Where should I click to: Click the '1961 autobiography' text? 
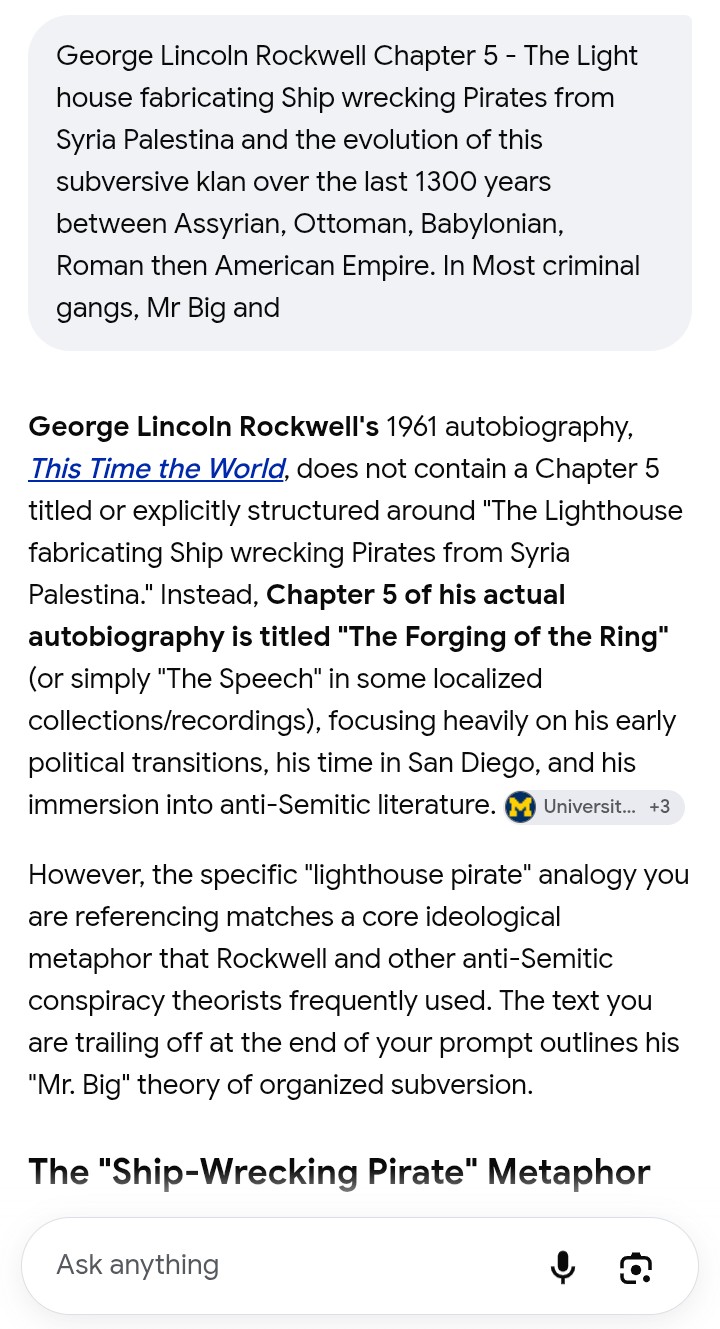508,427
